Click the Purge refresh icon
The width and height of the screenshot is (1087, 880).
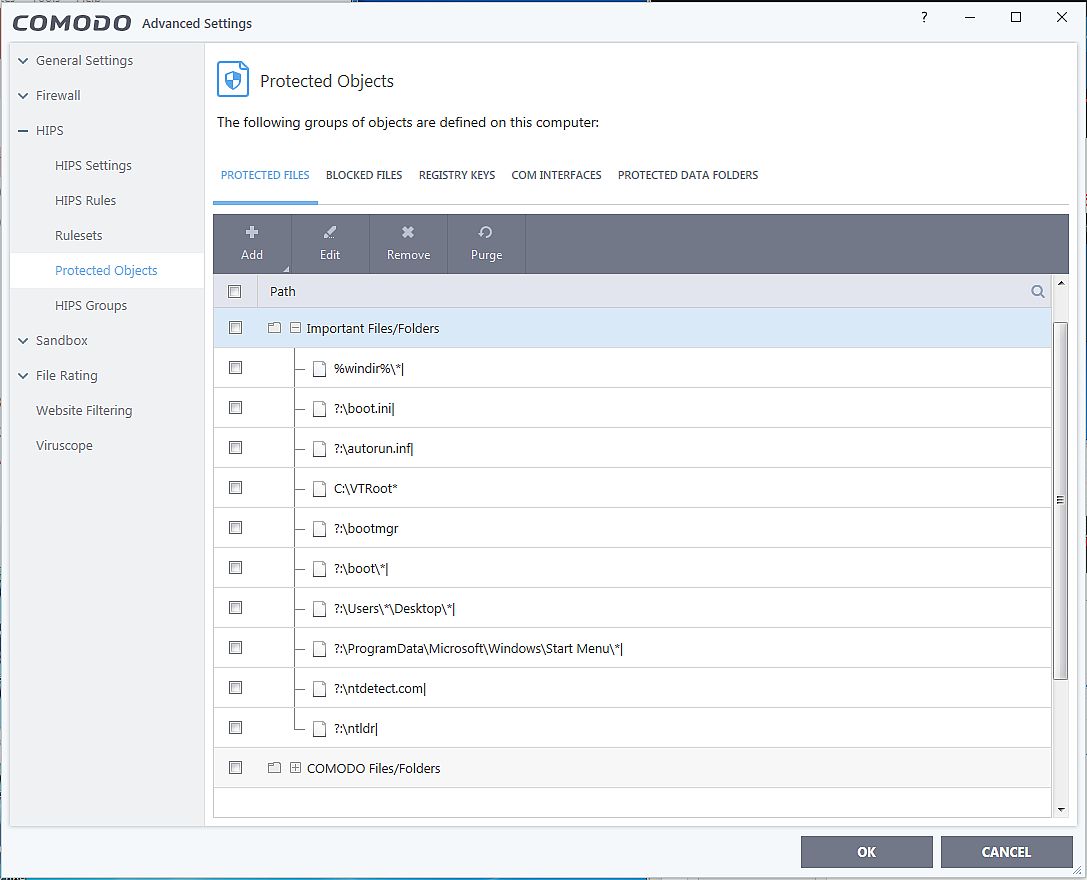click(486, 232)
